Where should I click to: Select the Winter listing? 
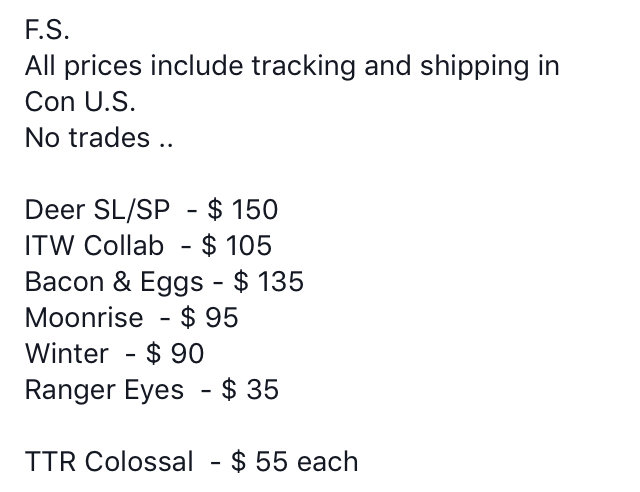click(x=114, y=354)
